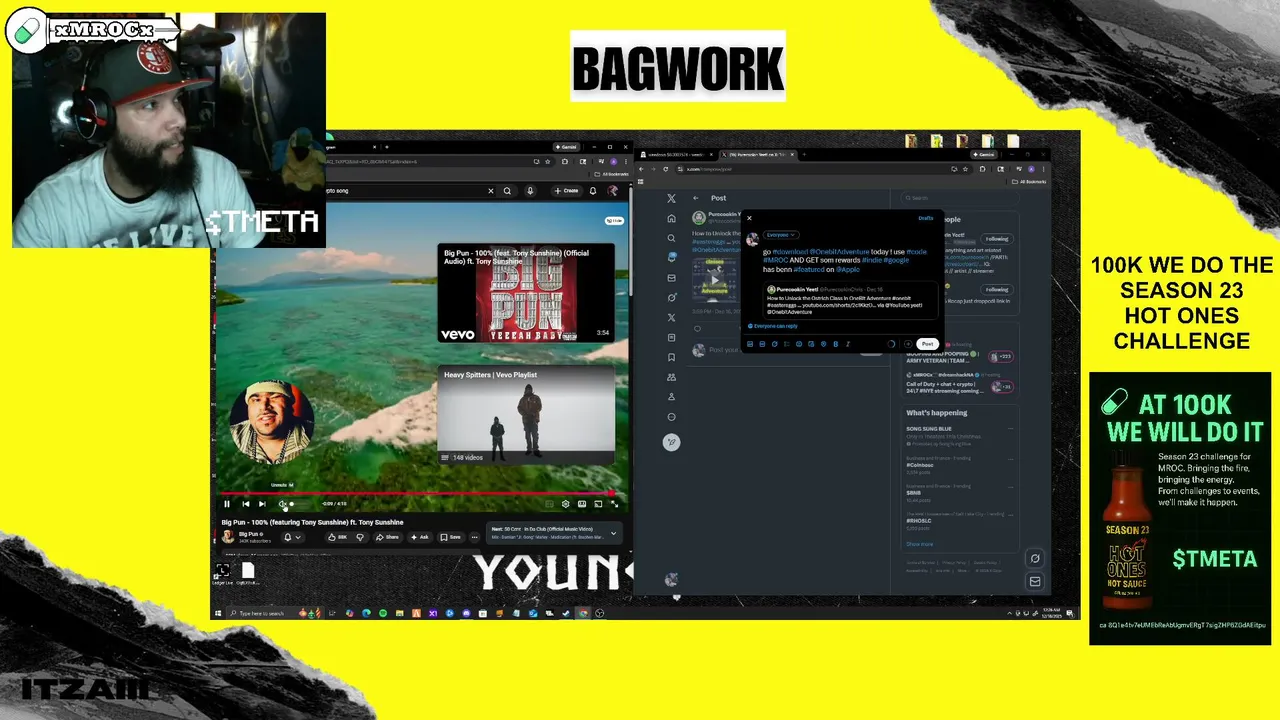The image size is (1280, 720).
Task: Unmute the YouTube player volume icon
Action: (x=282, y=504)
